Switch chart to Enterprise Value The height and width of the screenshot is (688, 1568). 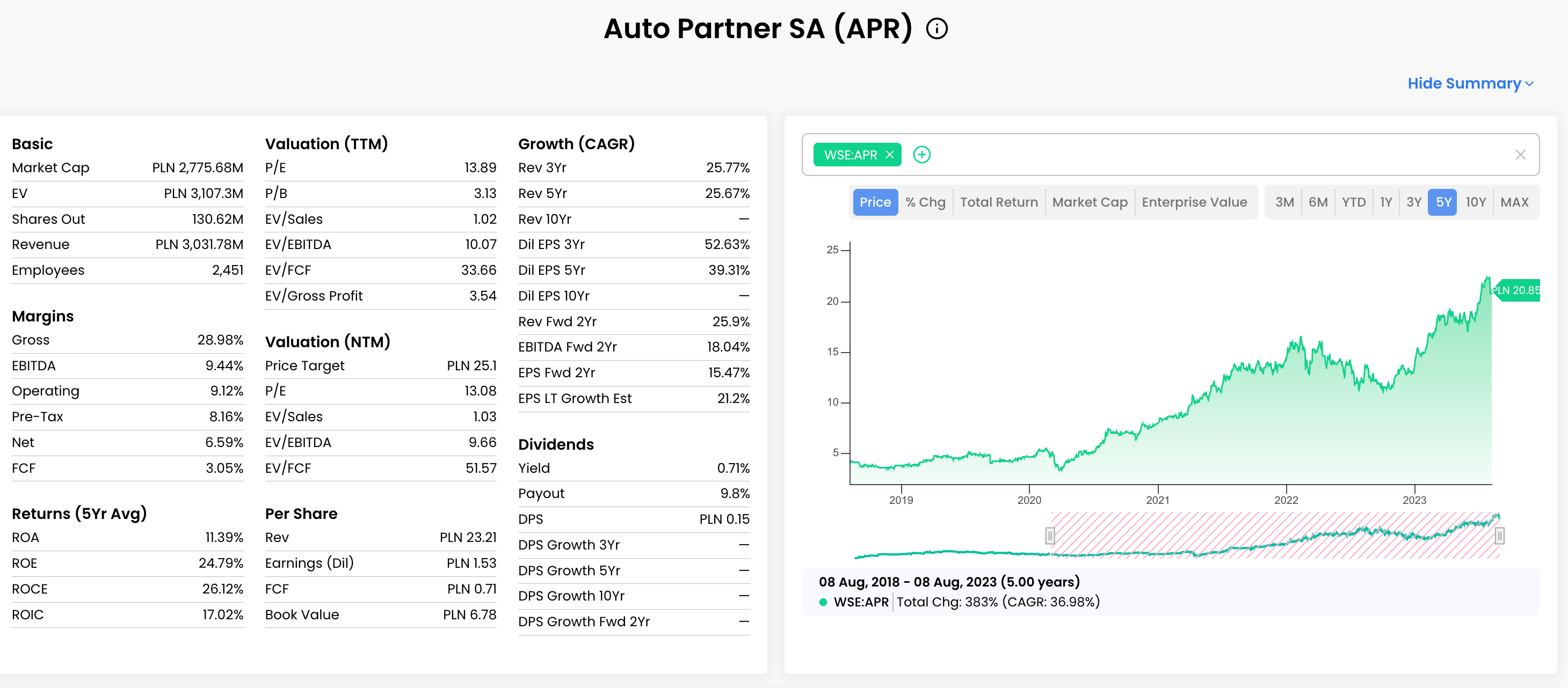(x=1194, y=202)
